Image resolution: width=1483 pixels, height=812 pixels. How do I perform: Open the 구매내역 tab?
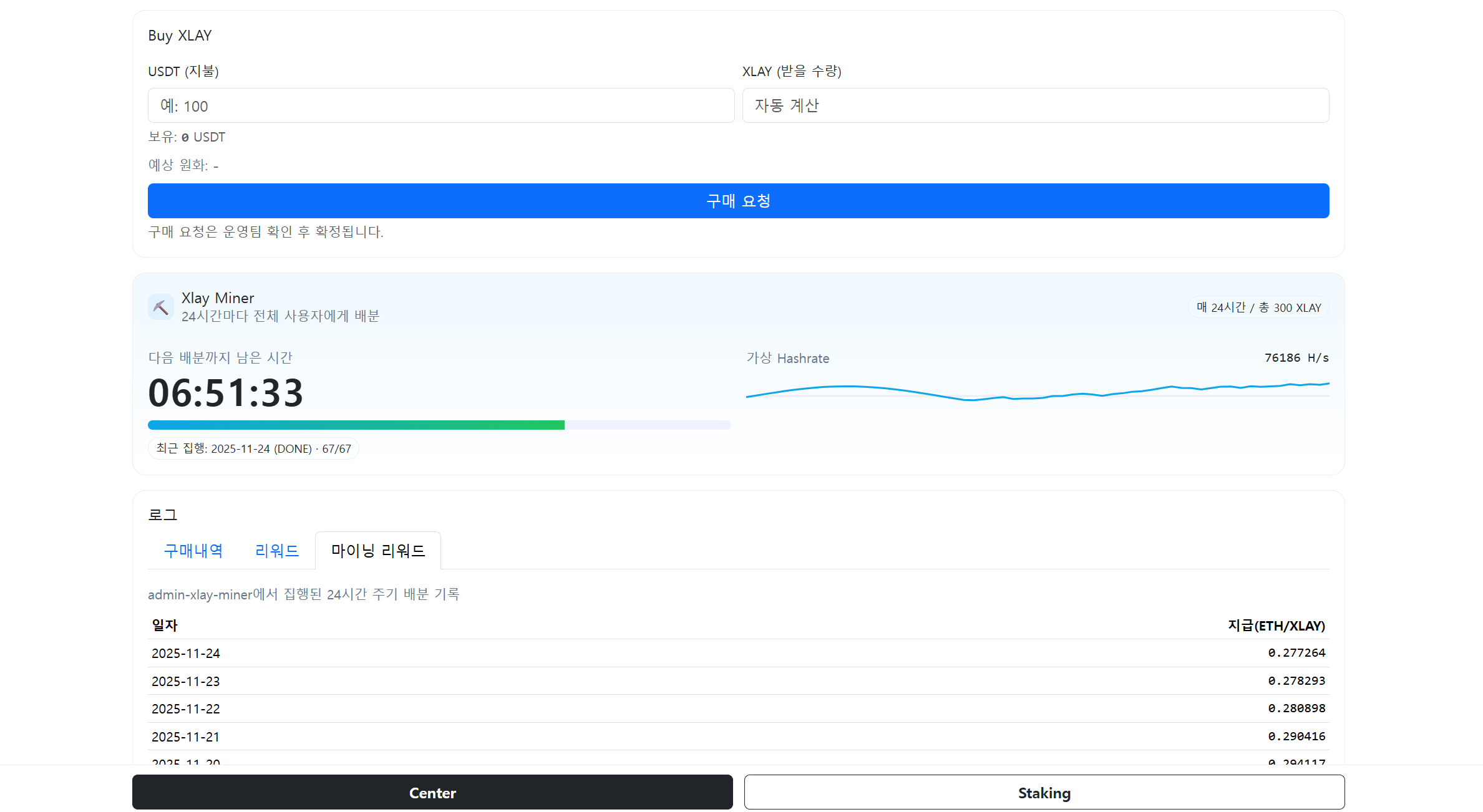click(193, 551)
